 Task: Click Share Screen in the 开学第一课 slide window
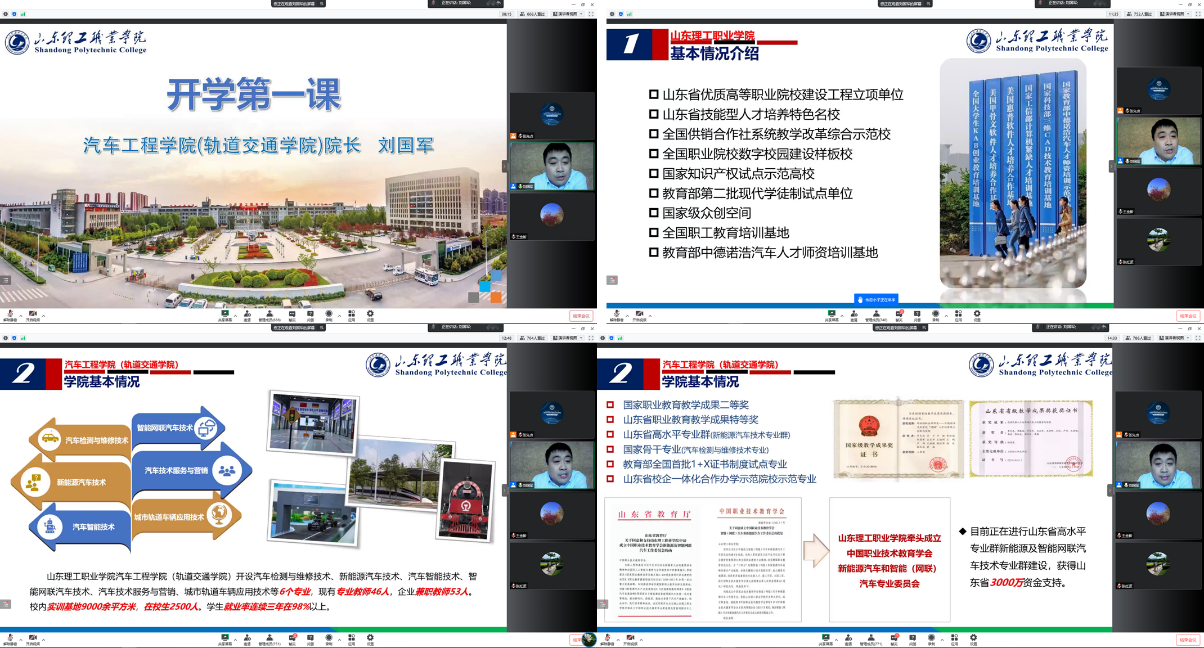(226, 313)
